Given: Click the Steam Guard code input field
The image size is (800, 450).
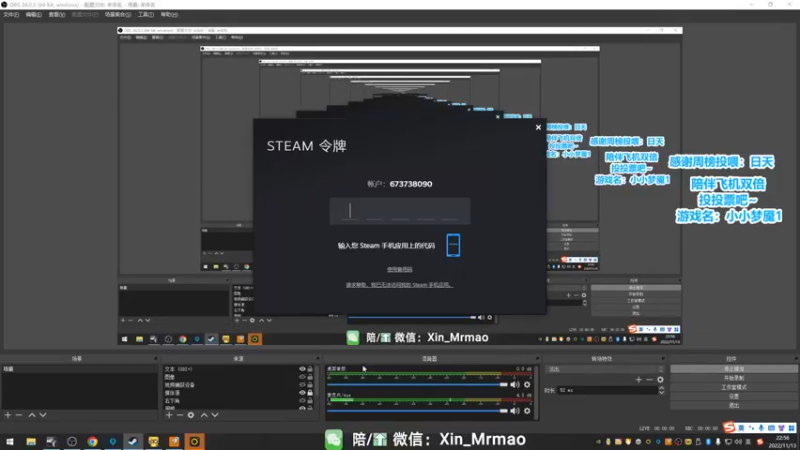Looking at the screenshot, I should point(400,211).
